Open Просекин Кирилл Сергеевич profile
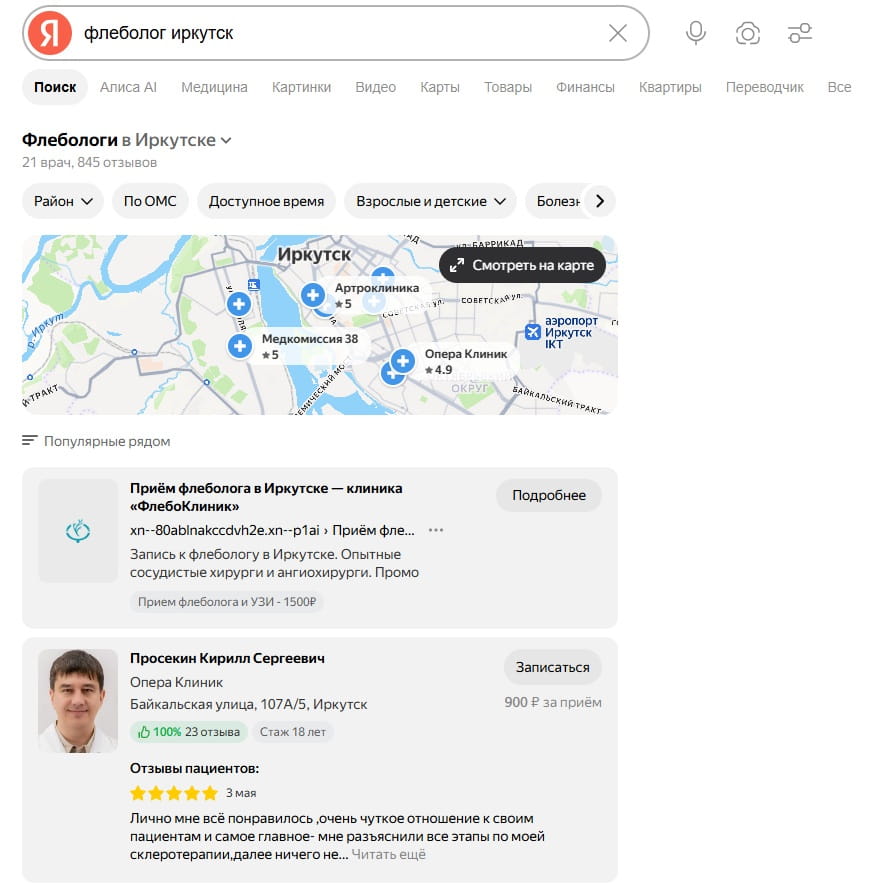875x885 pixels. (x=227, y=658)
